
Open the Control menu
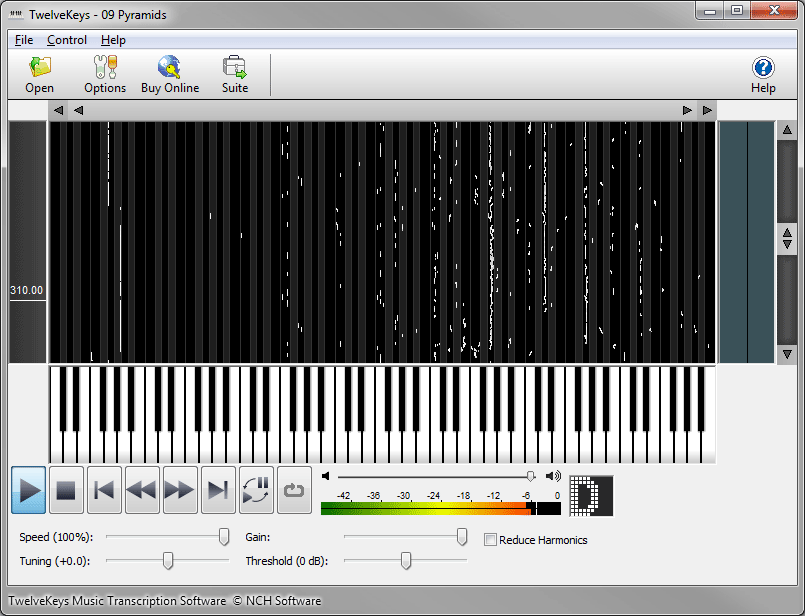pos(67,40)
